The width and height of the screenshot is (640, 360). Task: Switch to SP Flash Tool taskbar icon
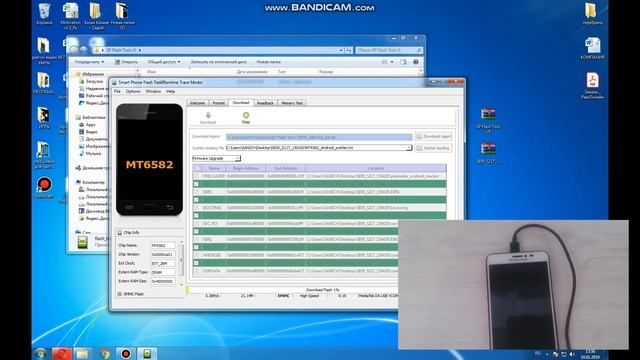(147, 353)
